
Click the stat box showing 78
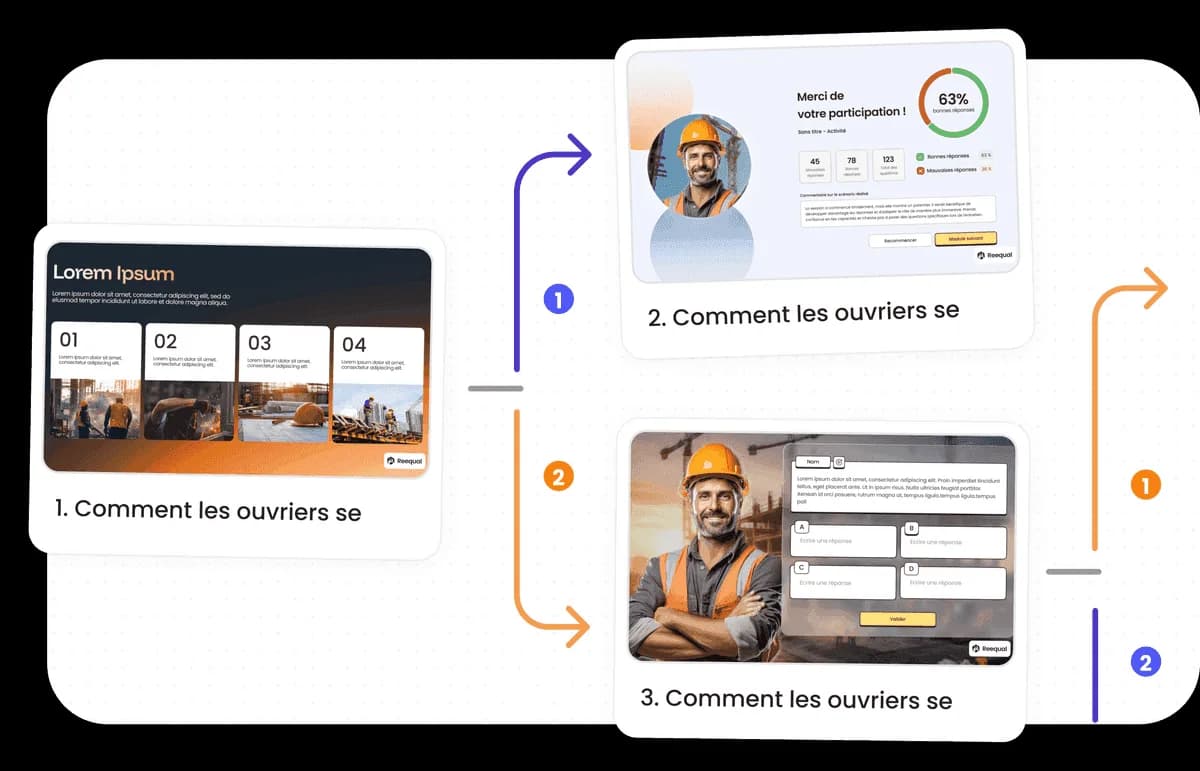(852, 165)
